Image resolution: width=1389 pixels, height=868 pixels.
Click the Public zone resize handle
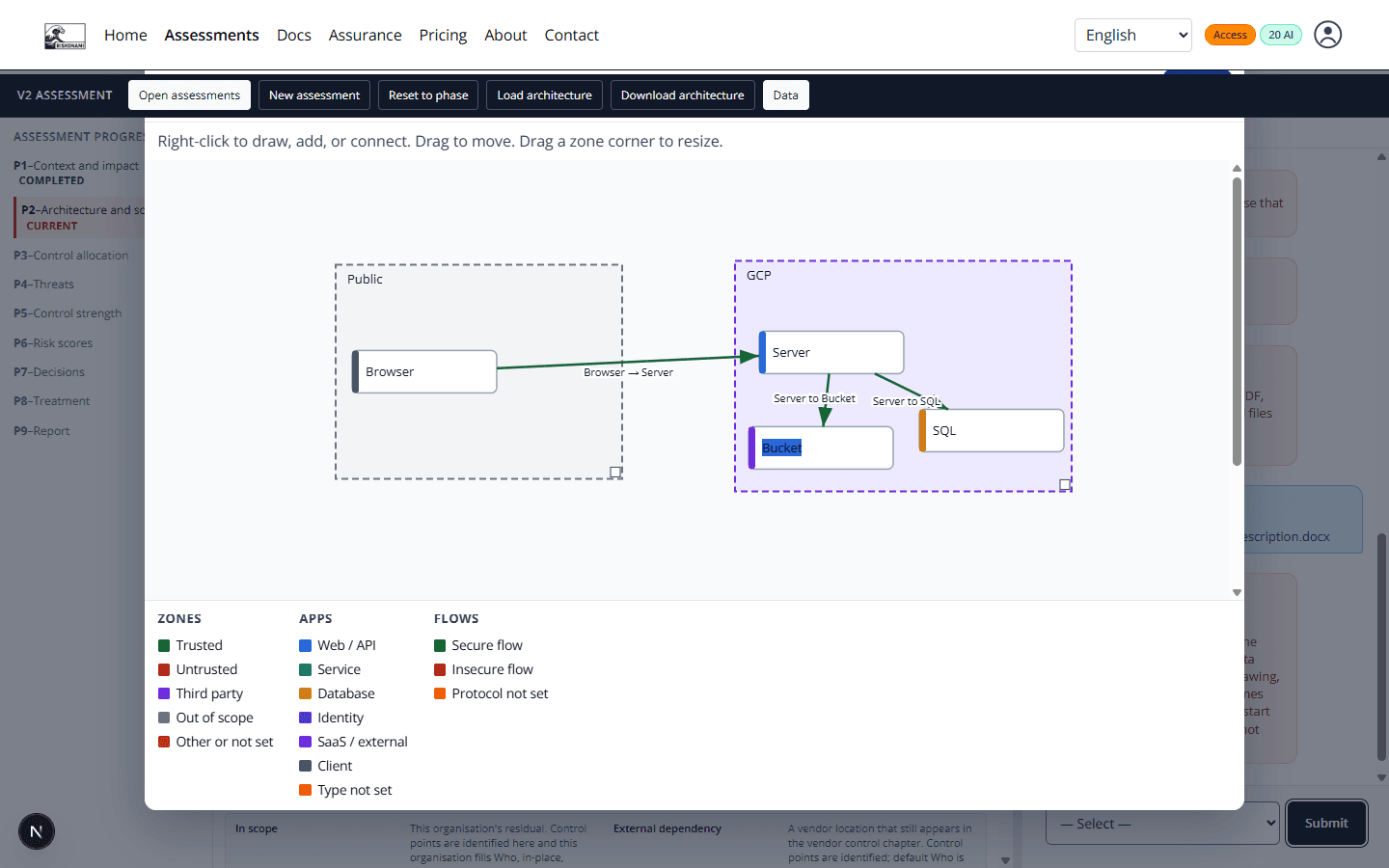[615, 472]
